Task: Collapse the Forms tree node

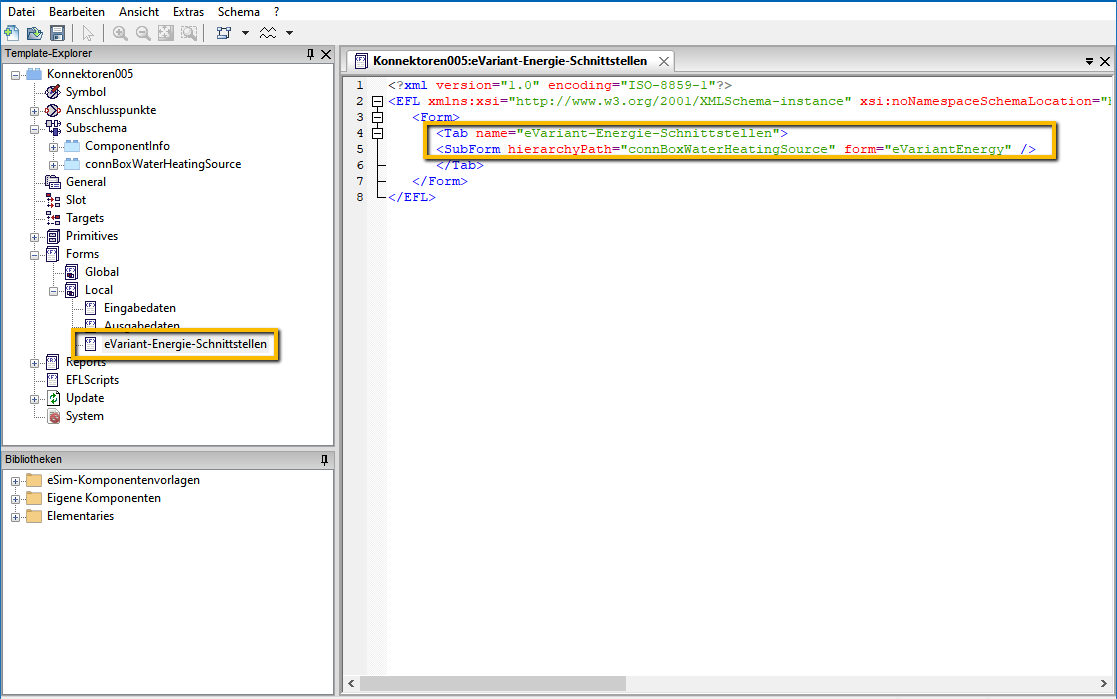Action: click(x=34, y=255)
